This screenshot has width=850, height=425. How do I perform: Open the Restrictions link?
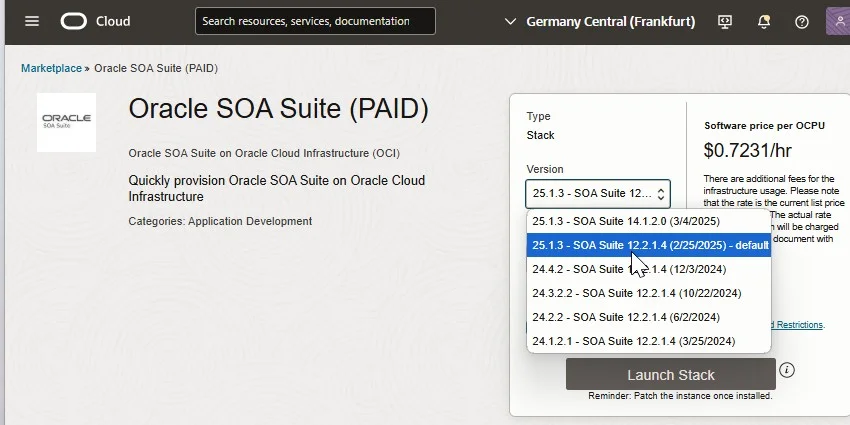click(x=796, y=325)
